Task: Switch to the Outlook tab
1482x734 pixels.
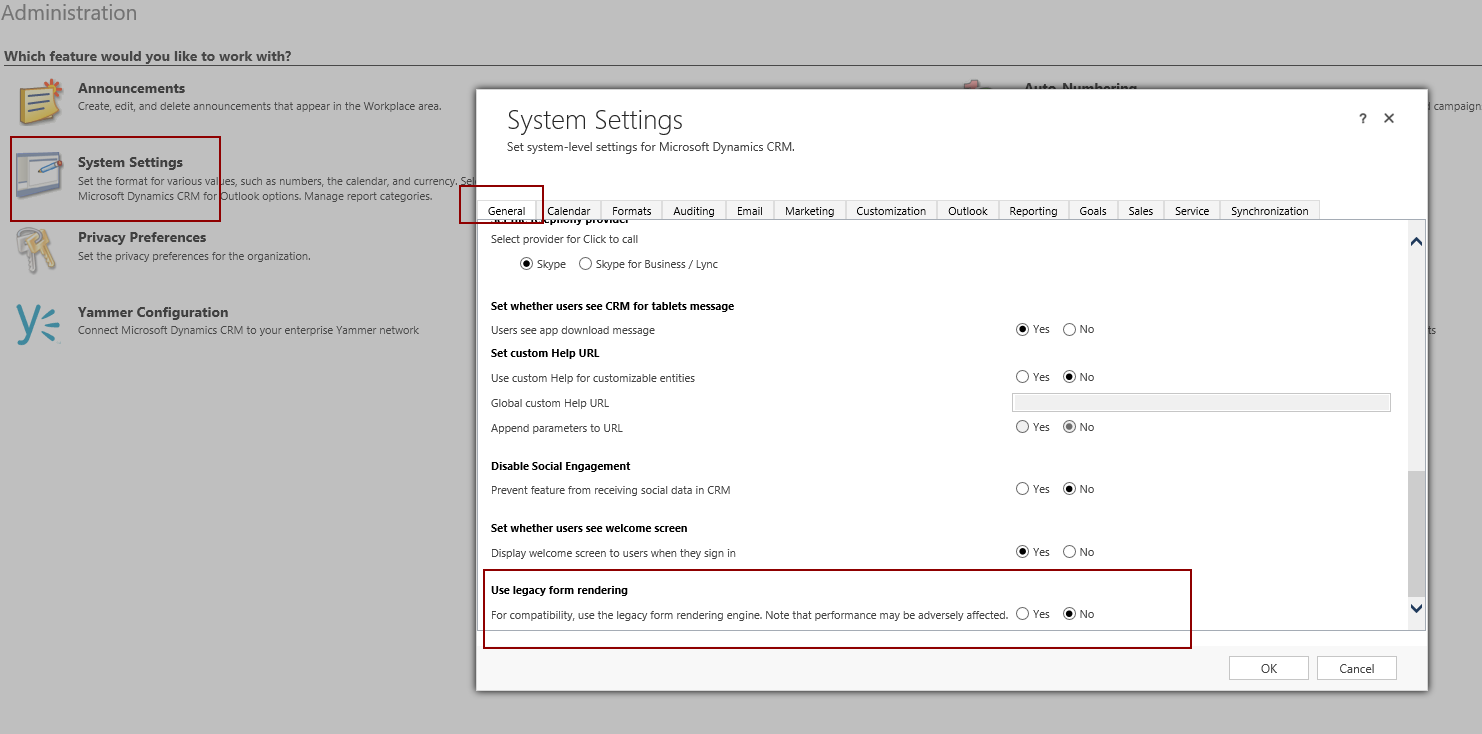Action: pos(967,210)
